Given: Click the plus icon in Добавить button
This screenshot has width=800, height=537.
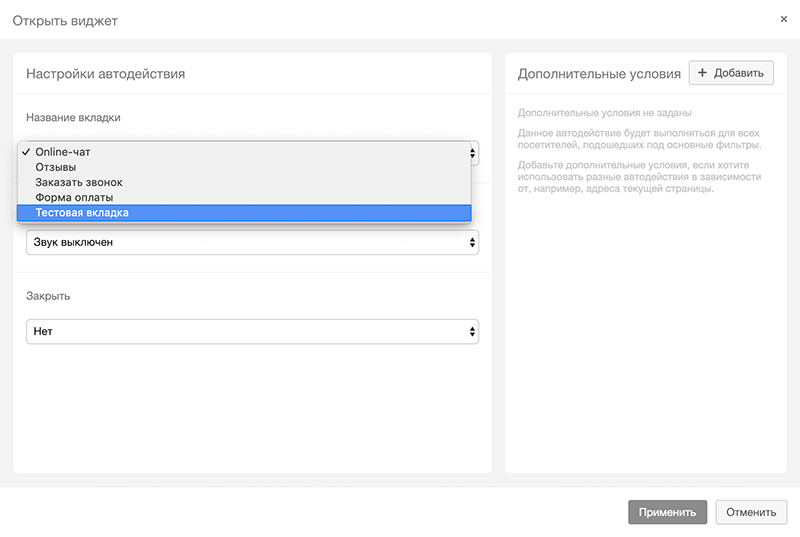Looking at the screenshot, I should click(702, 73).
